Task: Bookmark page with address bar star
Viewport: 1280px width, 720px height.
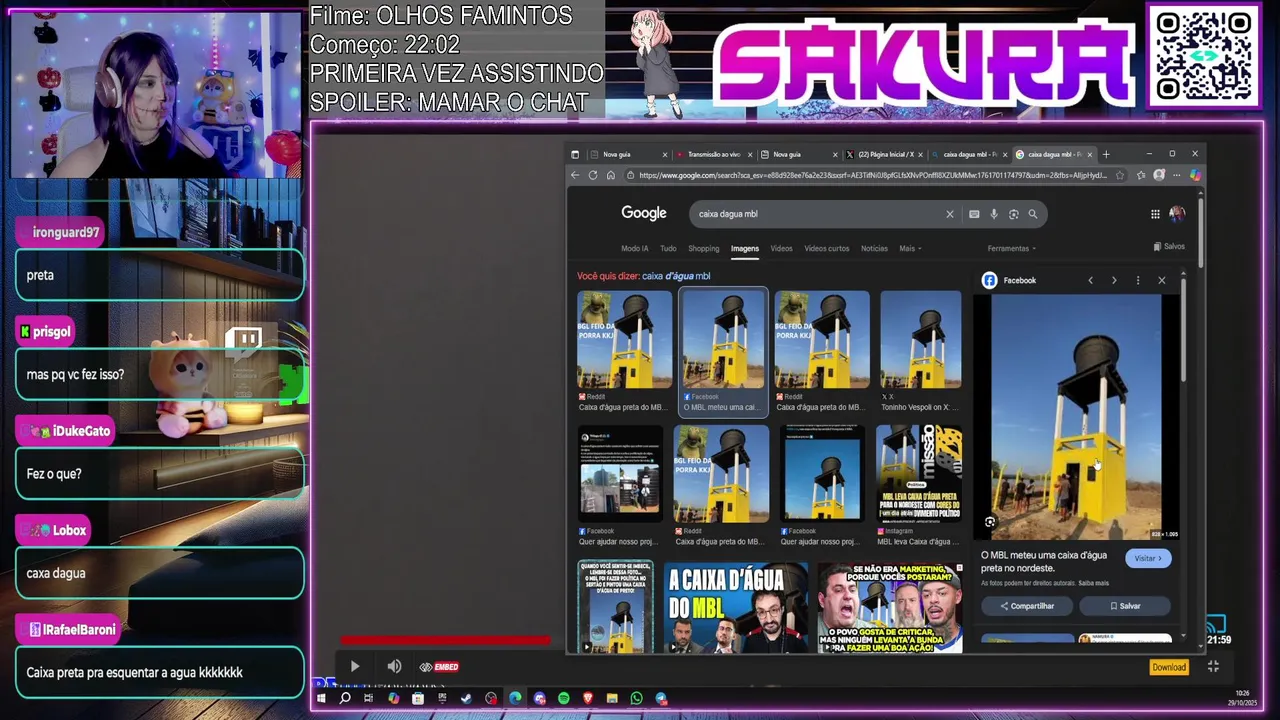Action: tap(1120, 175)
